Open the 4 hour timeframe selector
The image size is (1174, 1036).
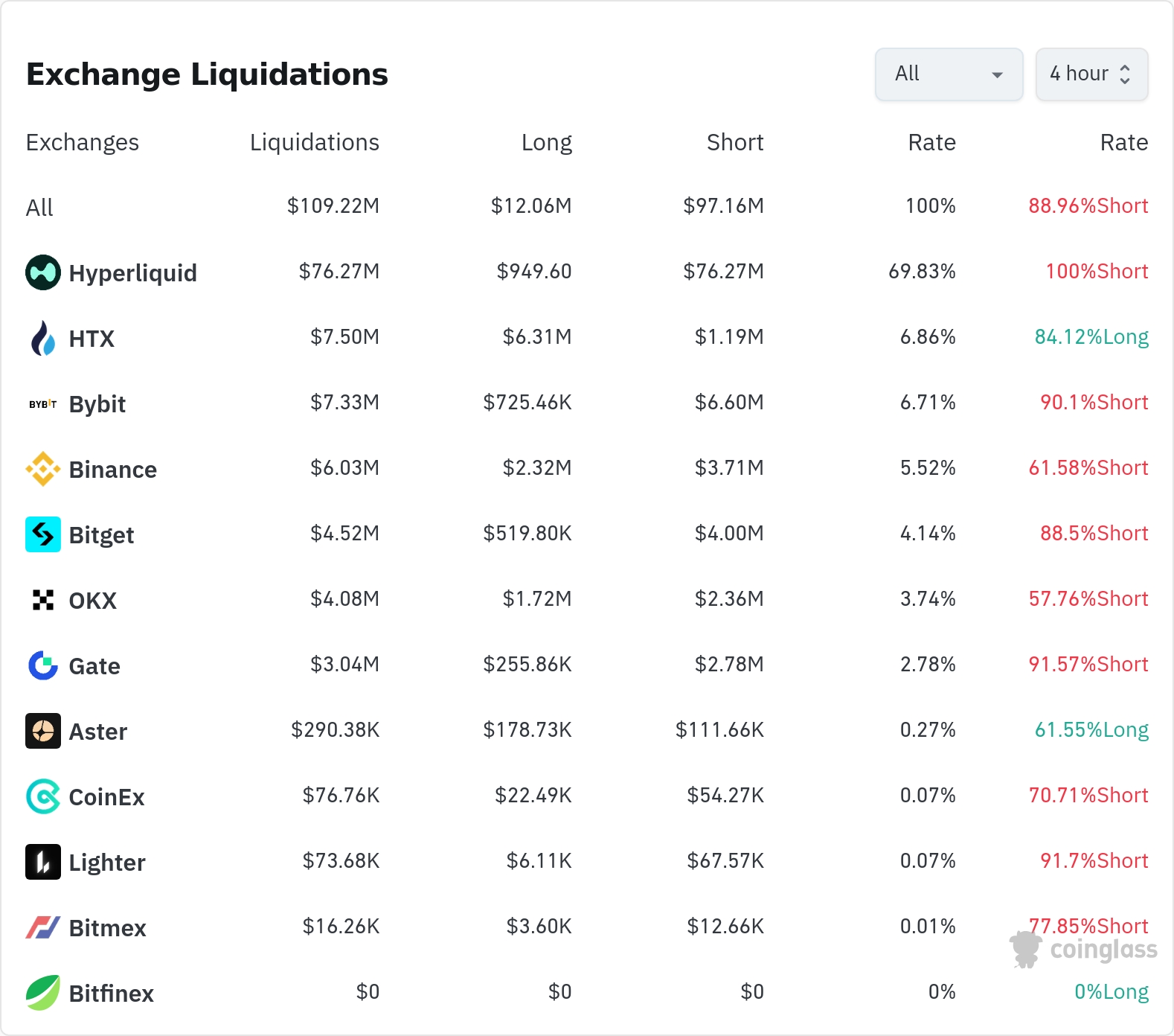coord(1091,74)
